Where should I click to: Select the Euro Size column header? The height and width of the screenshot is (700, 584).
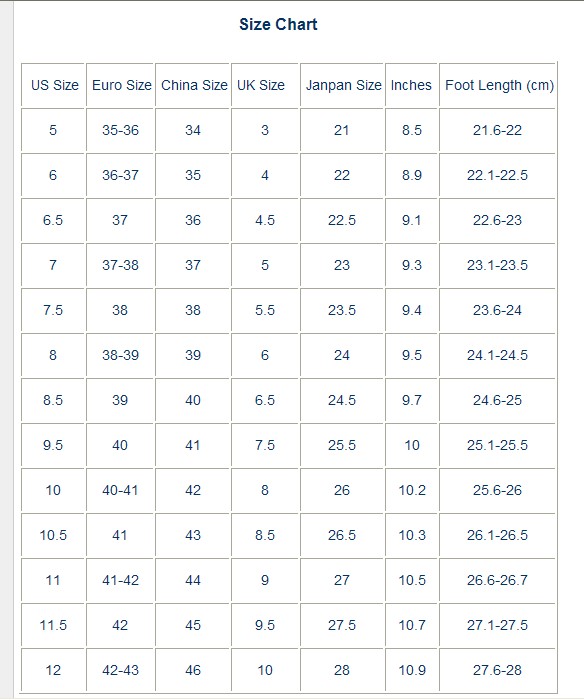pyautogui.click(x=120, y=85)
